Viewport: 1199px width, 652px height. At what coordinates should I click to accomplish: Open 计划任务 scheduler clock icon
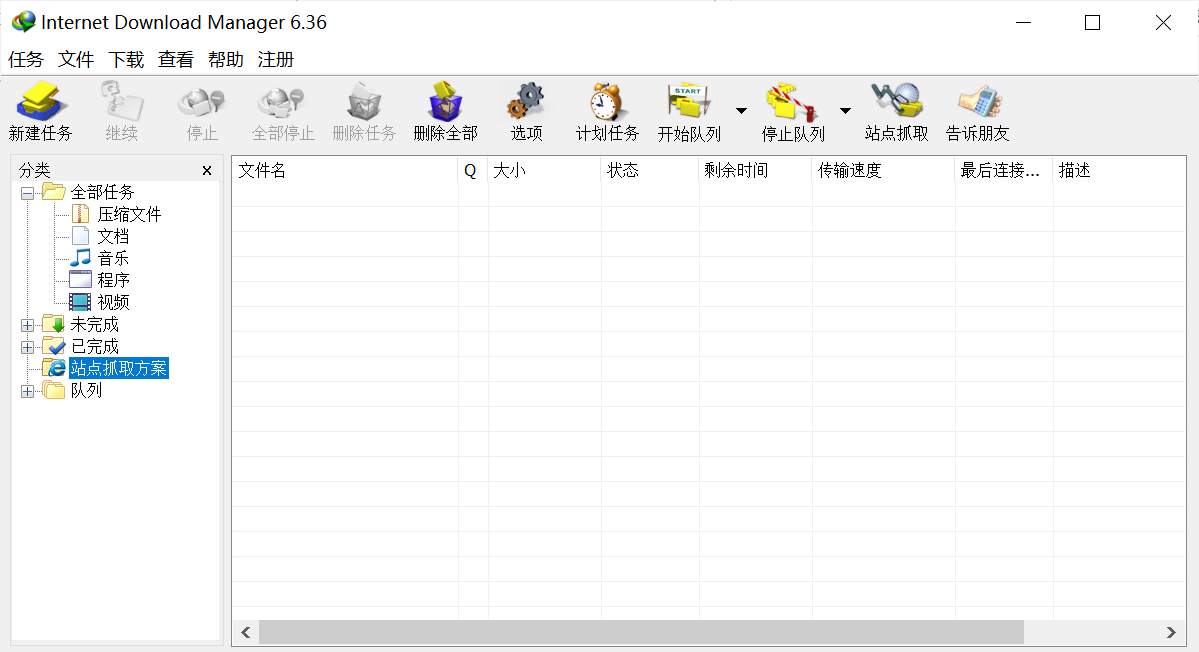(x=607, y=102)
